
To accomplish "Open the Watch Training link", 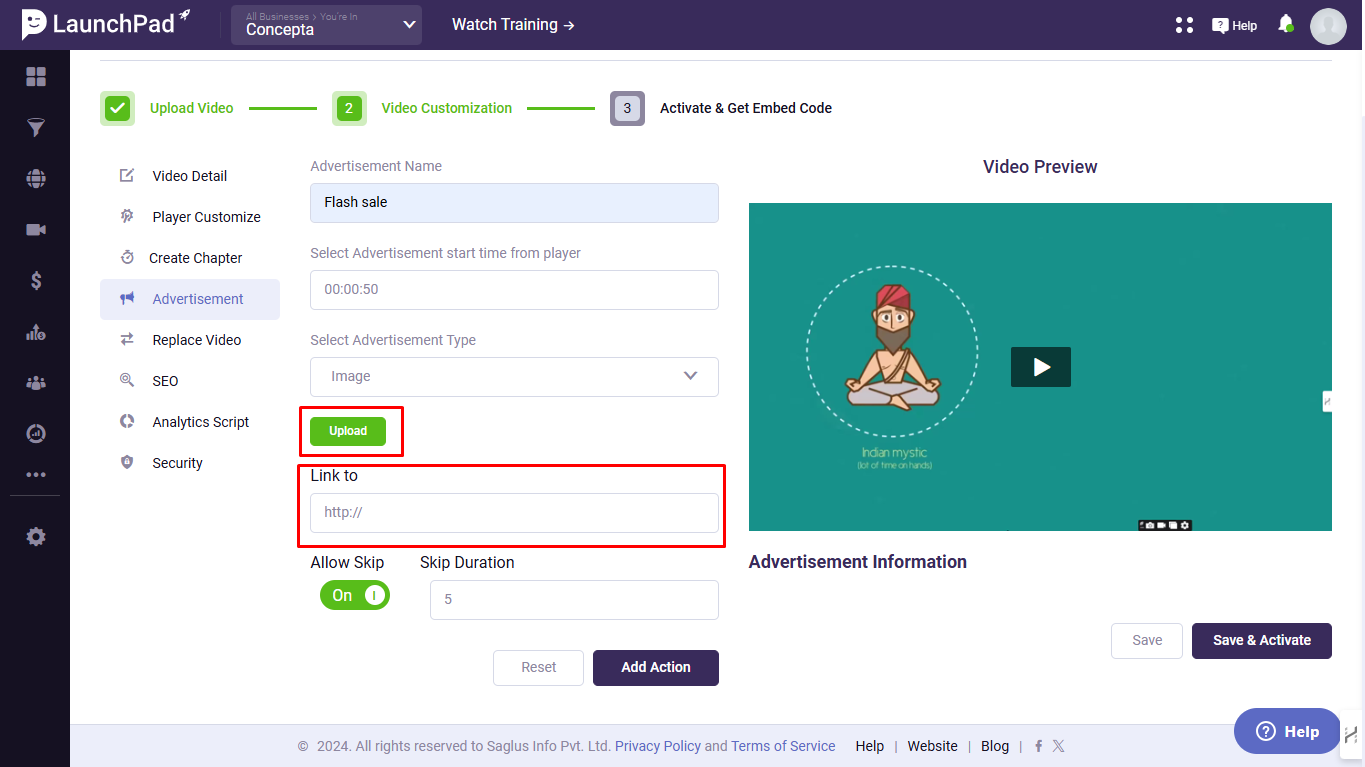I will tap(513, 25).
